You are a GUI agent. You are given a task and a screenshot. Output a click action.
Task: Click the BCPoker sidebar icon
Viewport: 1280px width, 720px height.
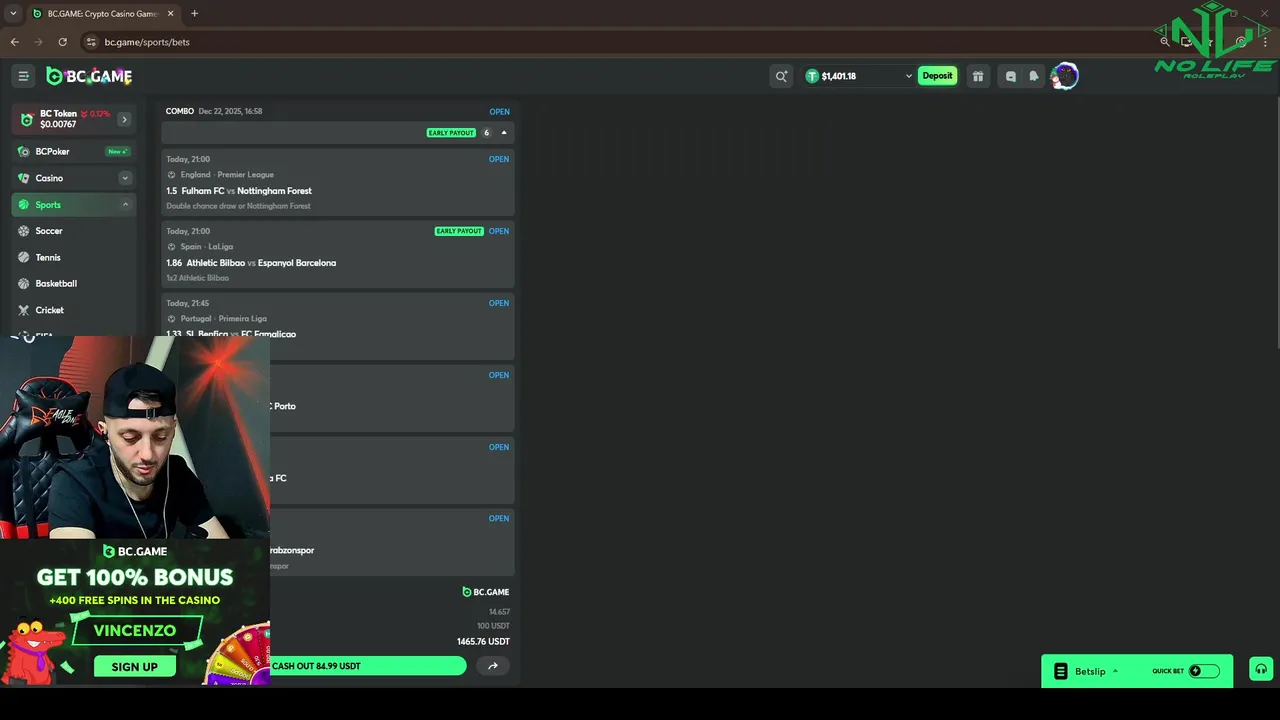(x=24, y=151)
